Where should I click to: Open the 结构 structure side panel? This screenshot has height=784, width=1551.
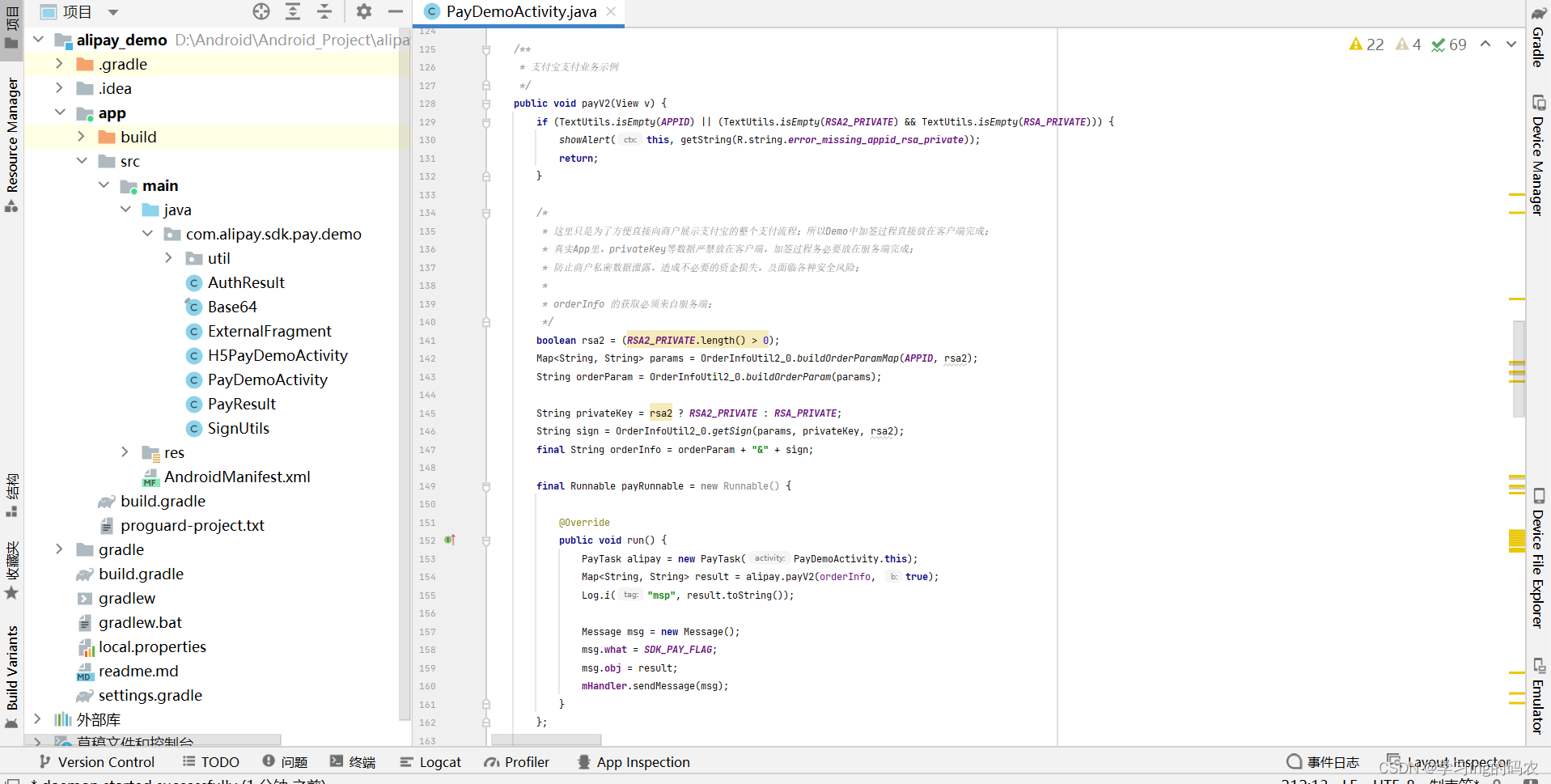[x=12, y=495]
